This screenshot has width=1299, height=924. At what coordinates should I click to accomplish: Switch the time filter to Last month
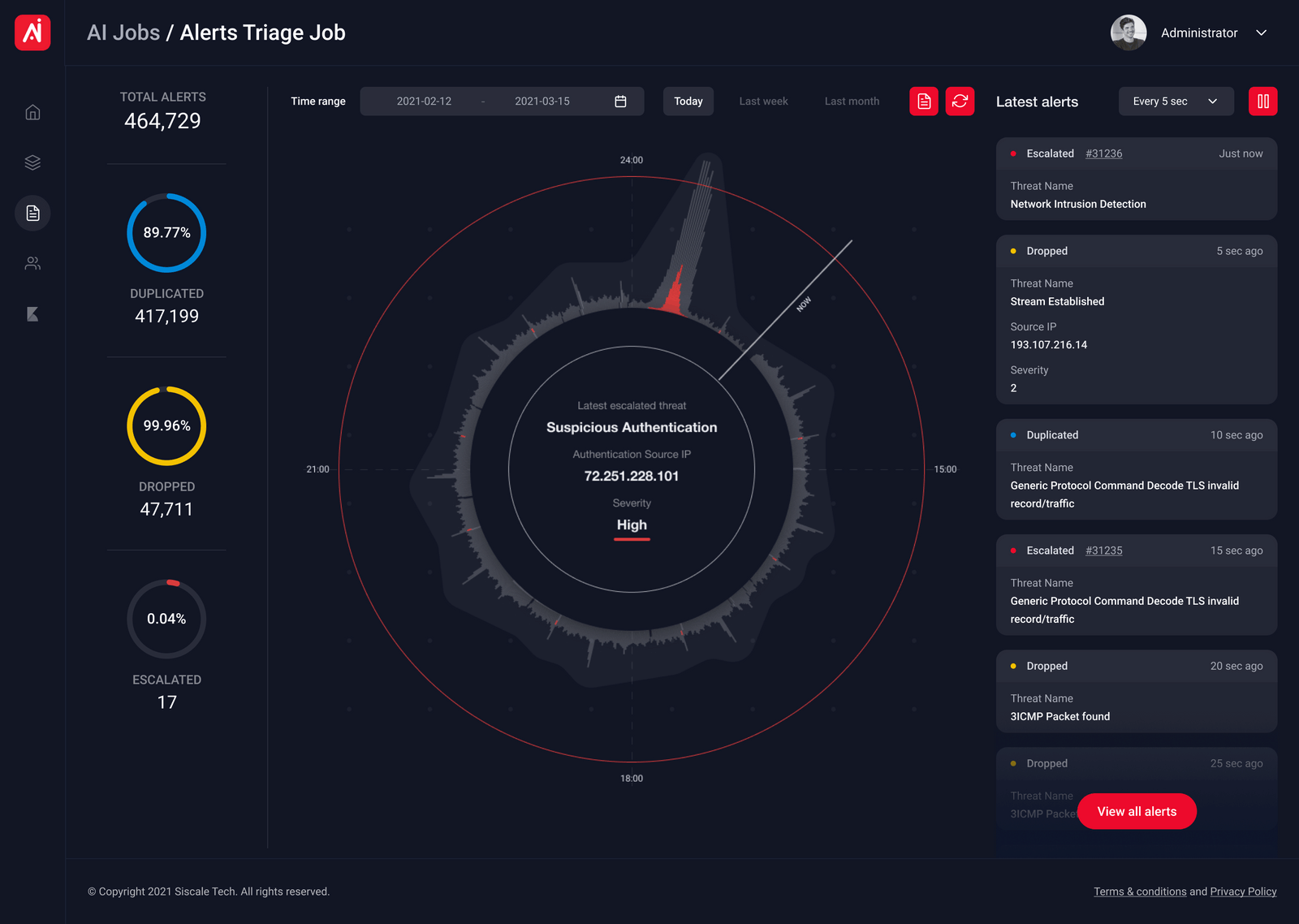pos(851,101)
